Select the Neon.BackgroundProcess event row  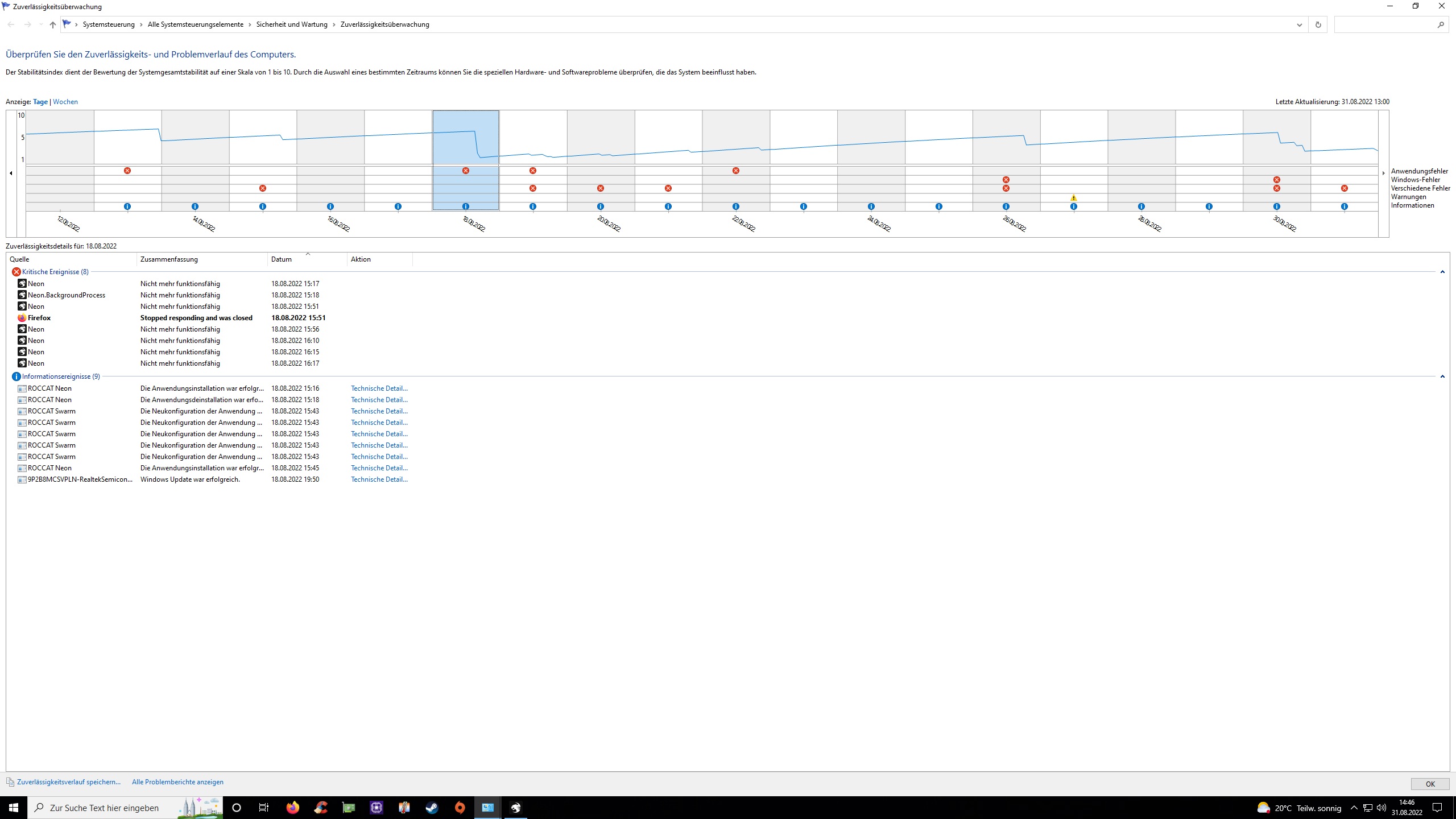[x=66, y=295]
